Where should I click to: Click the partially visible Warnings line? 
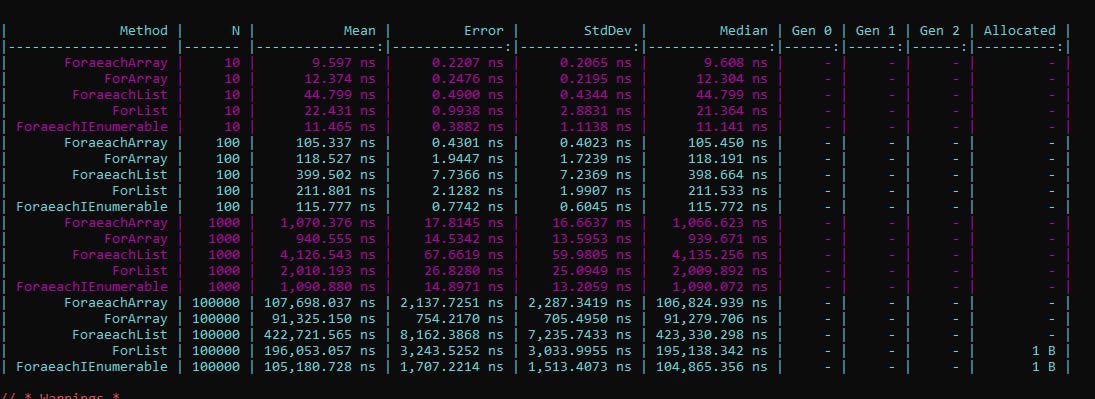click(61, 396)
